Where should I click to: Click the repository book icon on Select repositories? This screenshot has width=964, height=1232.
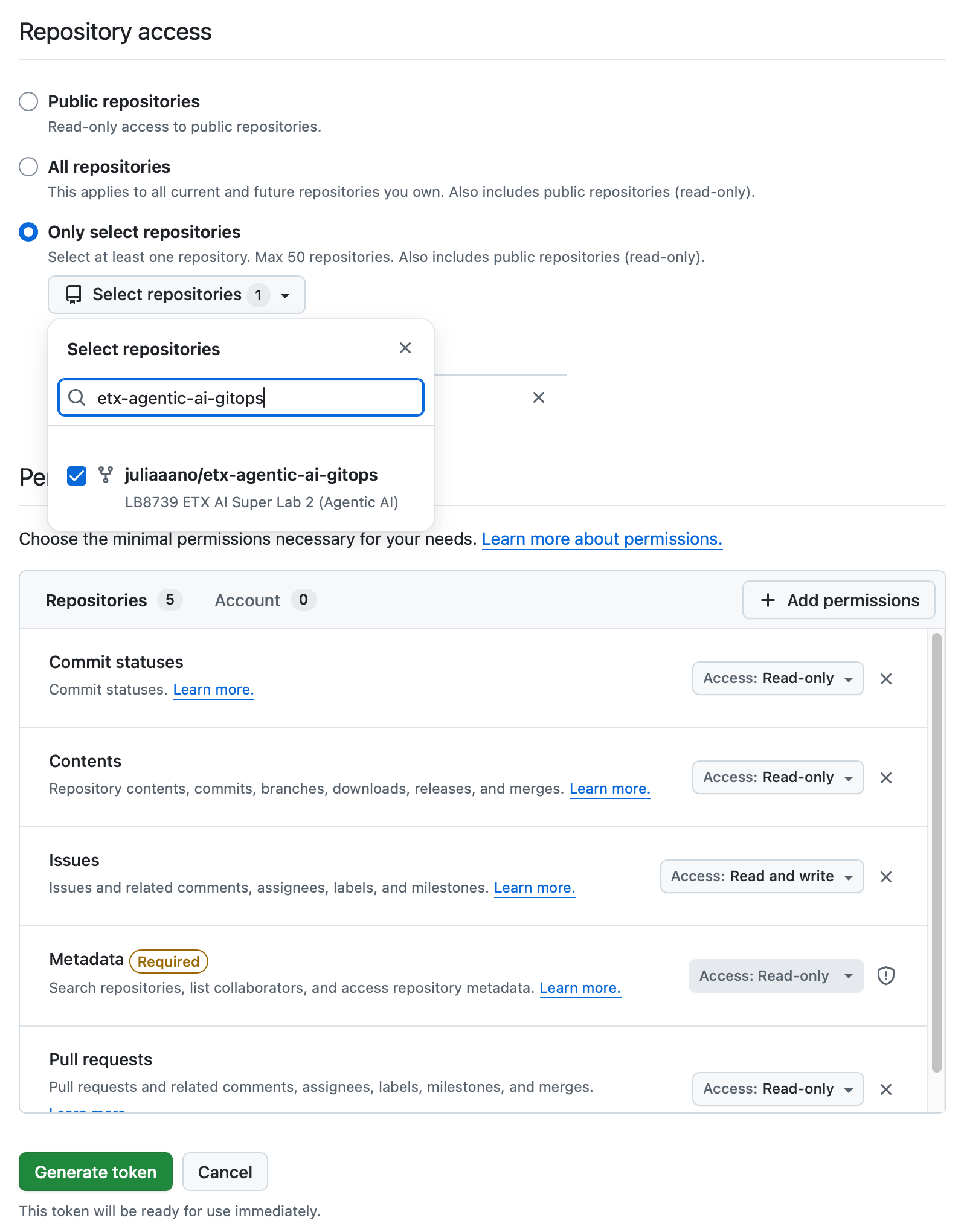(x=74, y=295)
